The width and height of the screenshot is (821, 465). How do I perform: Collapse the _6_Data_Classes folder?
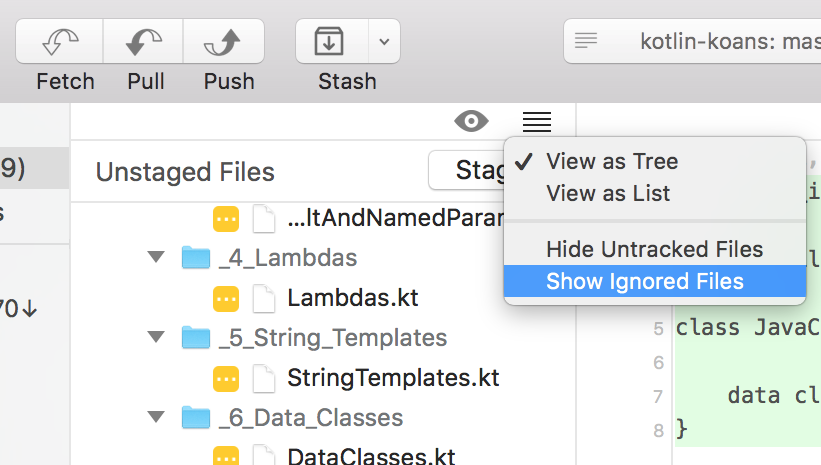tap(156, 417)
